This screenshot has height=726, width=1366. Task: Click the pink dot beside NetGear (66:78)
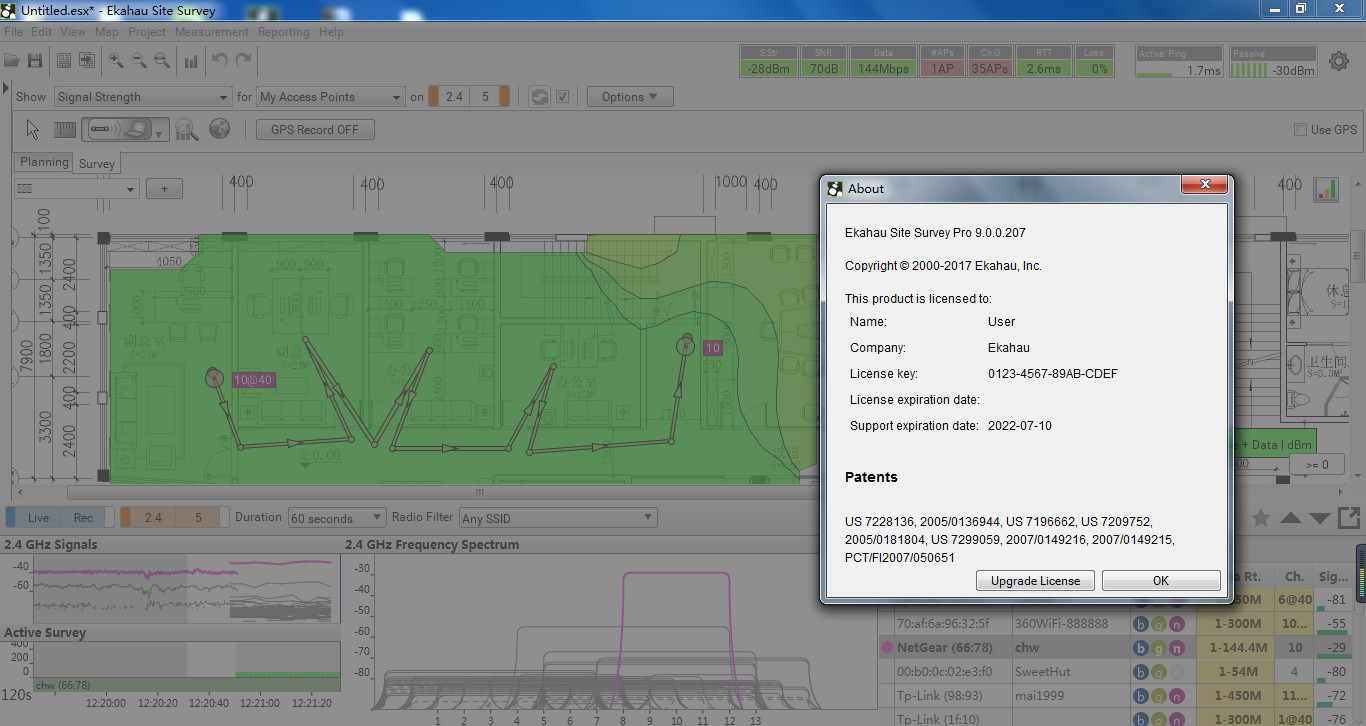click(x=886, y=648)
